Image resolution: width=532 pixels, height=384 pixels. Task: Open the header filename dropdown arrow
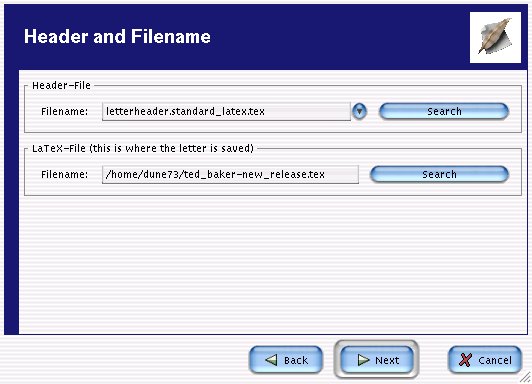(x=359, y=111)
